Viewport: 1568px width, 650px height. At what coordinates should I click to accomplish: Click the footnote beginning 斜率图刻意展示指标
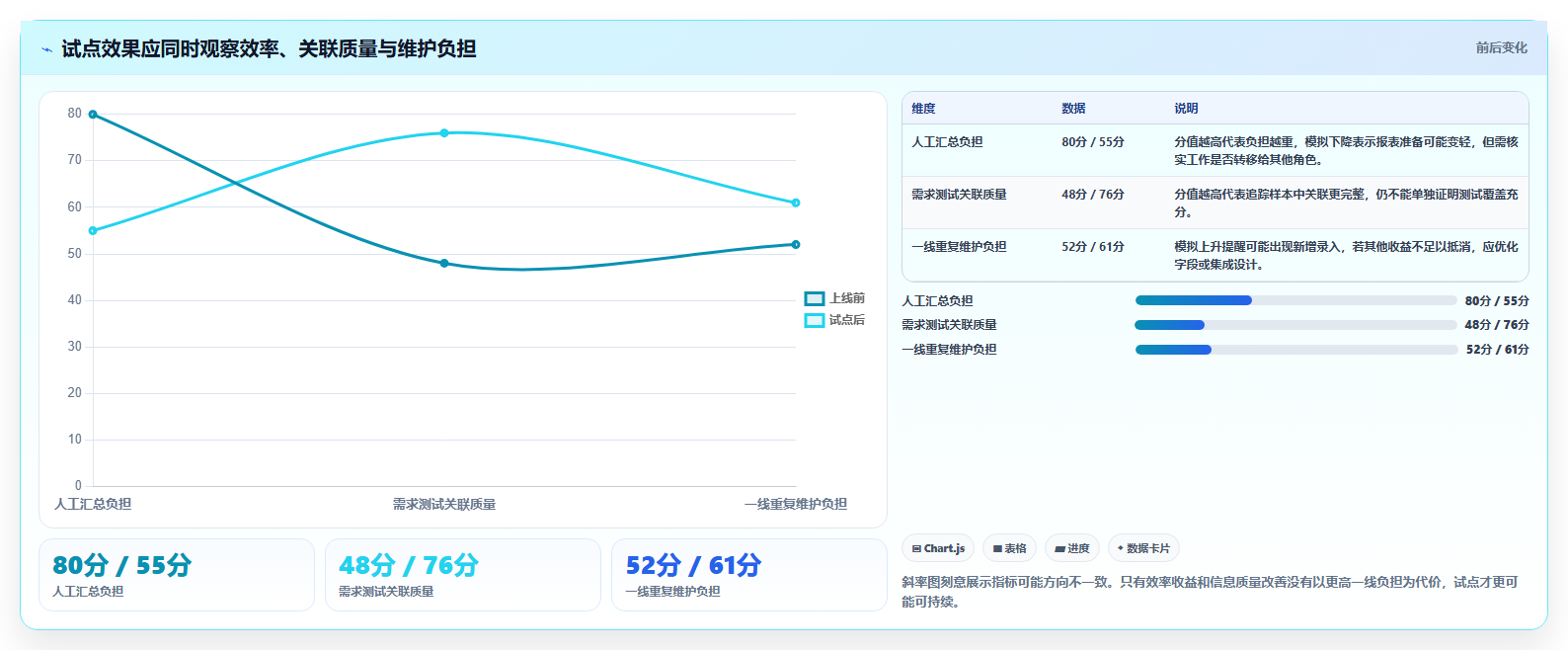click(1210, 592)
